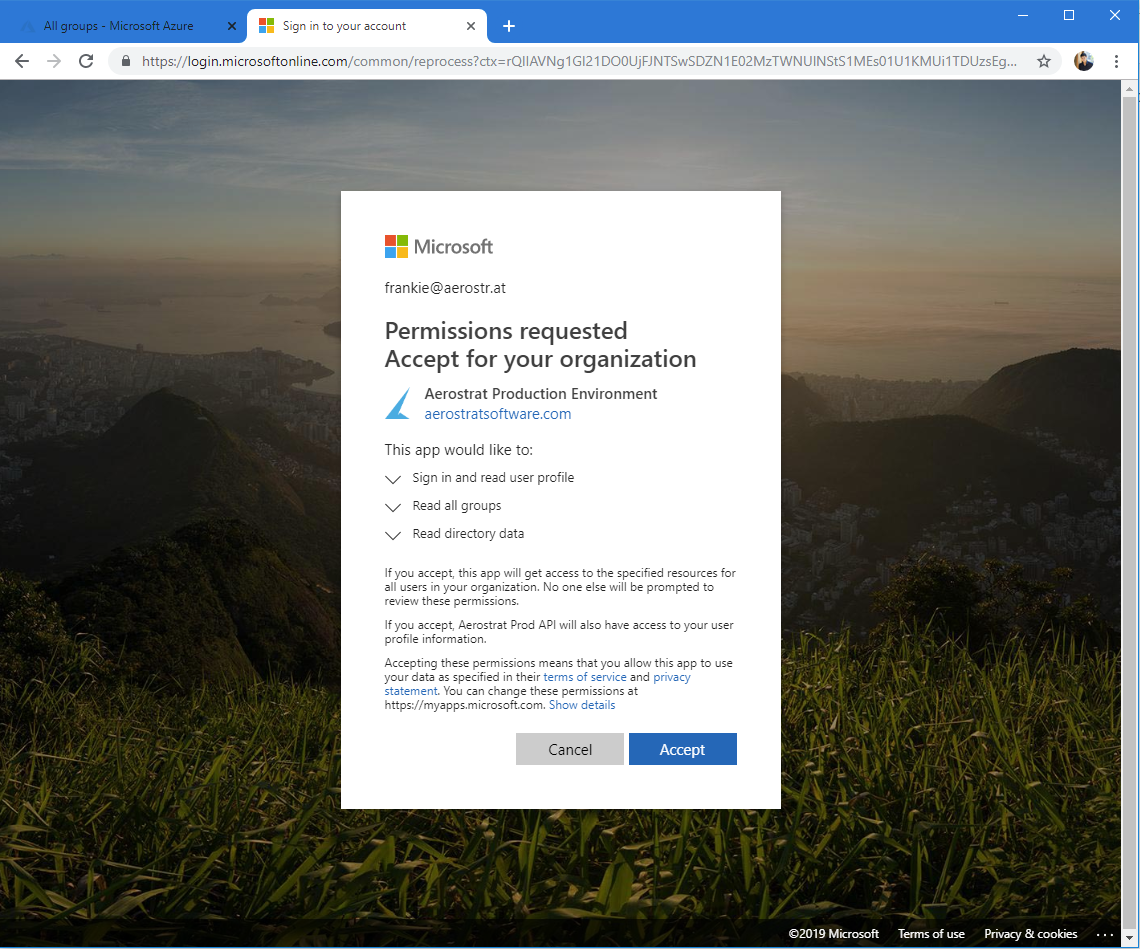
Task: Click the Microsoft logo in the dialog
Action: click(438, 247)
